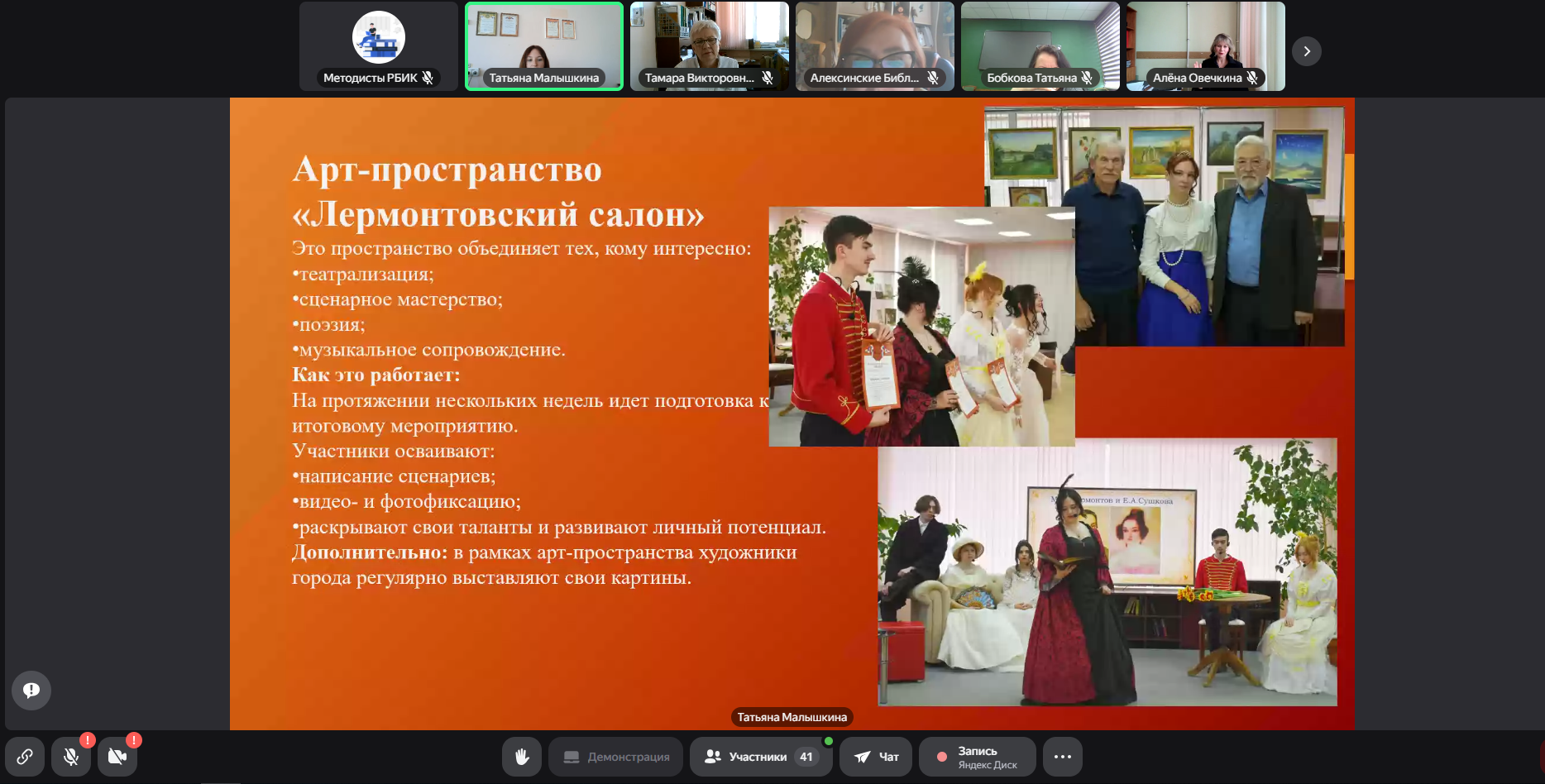This screenshot has height=784, width=1545.
Task: Open the Чат panel
Action: (x=876, y=757)
